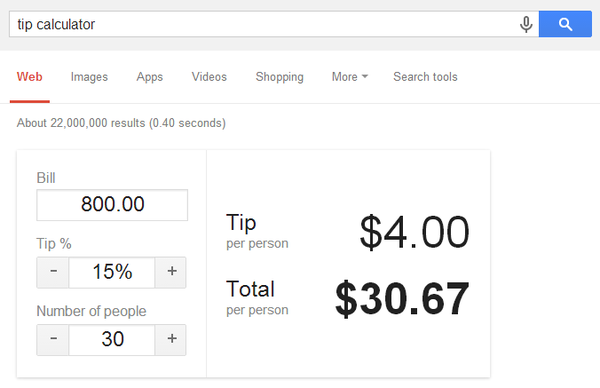Decrease tip percentage with minus button
Viewport: 600px width, 388px height.
click(x=53, y=272)
